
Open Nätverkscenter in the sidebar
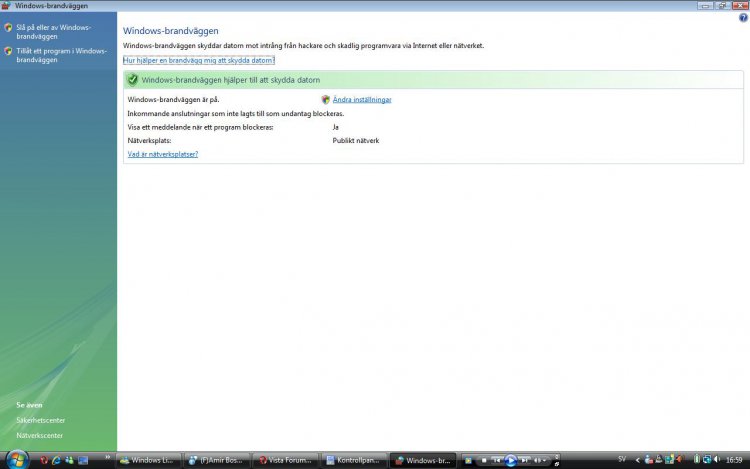coord(40,436)
